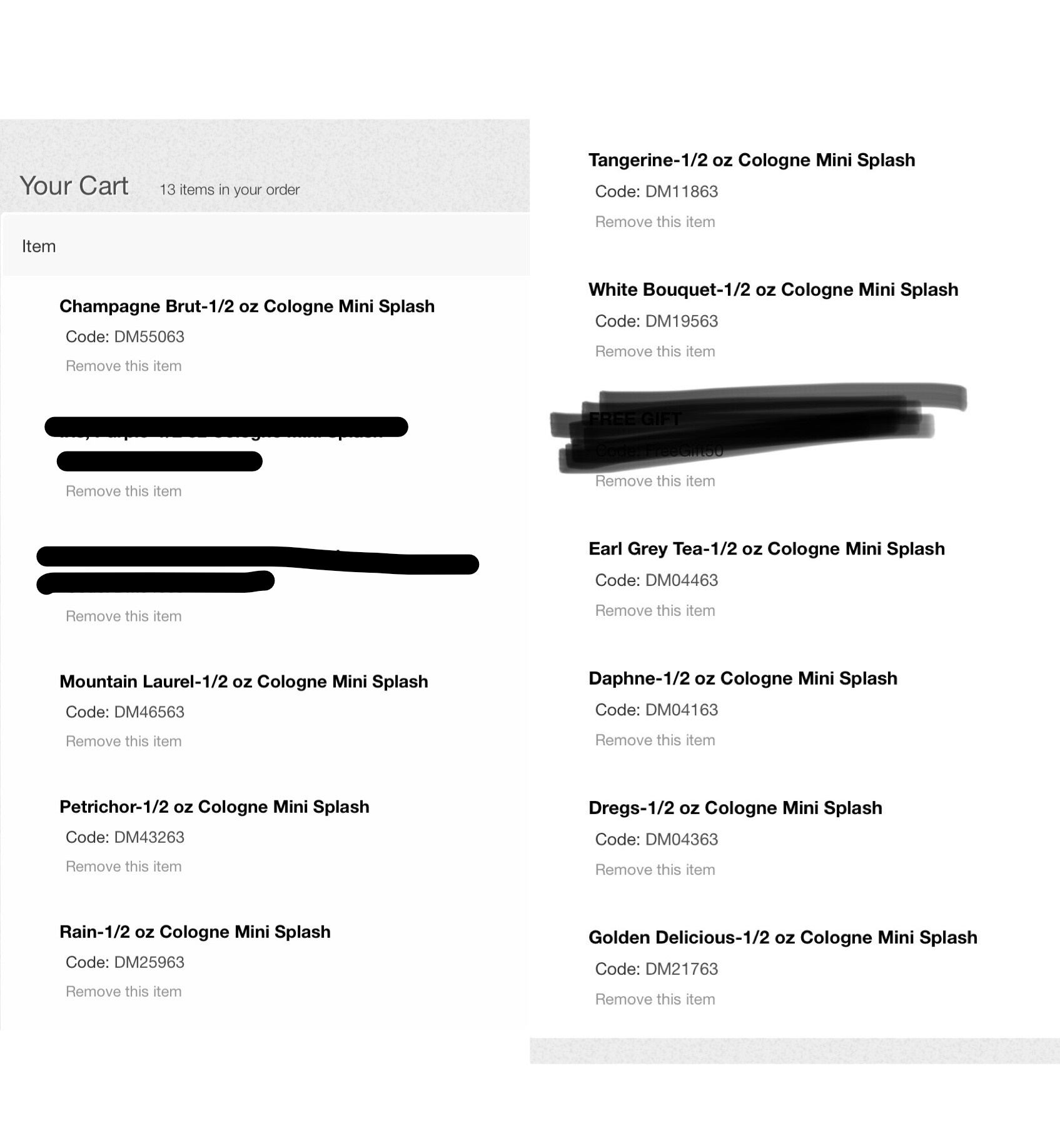Open the Champagne Brut product title
1060x1148 pixels.
[x=246, y=306]
